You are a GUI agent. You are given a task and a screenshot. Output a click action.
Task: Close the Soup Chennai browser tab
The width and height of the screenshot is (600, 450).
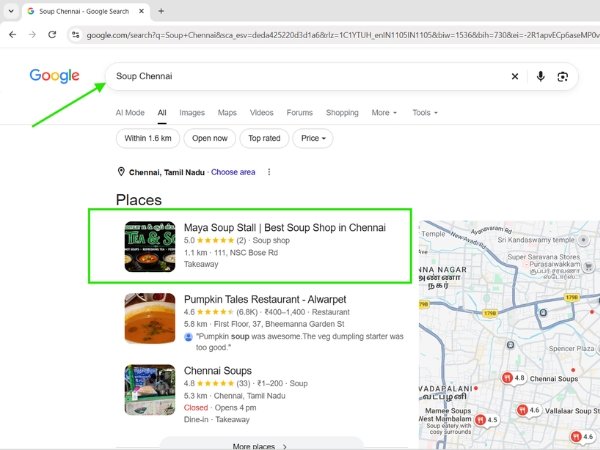141,11
